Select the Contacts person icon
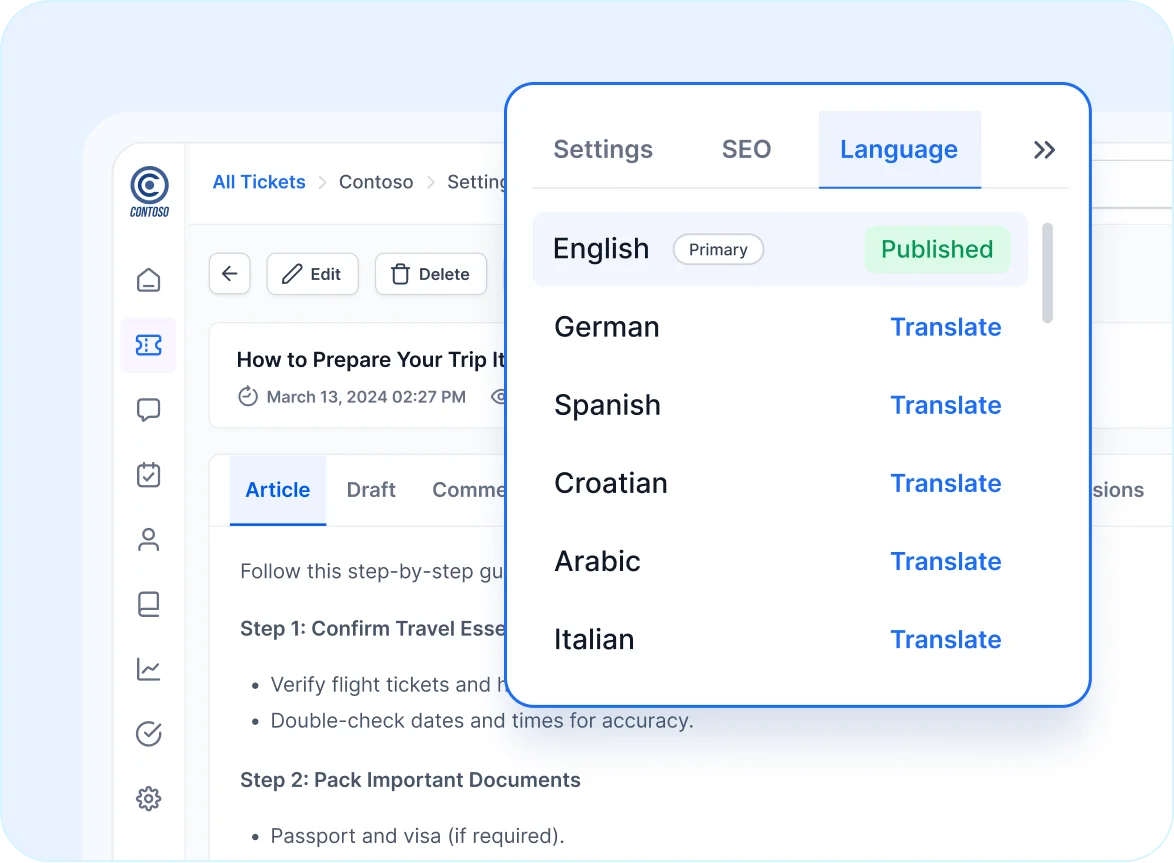Image resolution: width=1174 pixels, height=863 pixels. (x=148, y=539)
